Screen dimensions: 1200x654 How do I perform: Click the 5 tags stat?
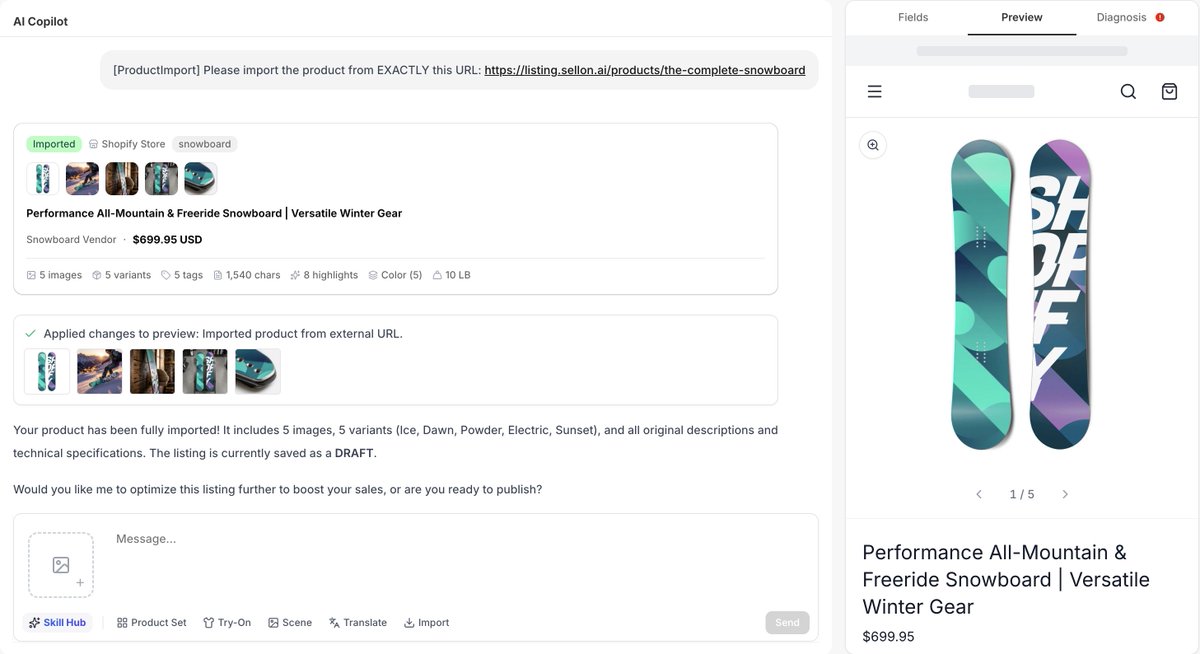[x=182, y=275]
